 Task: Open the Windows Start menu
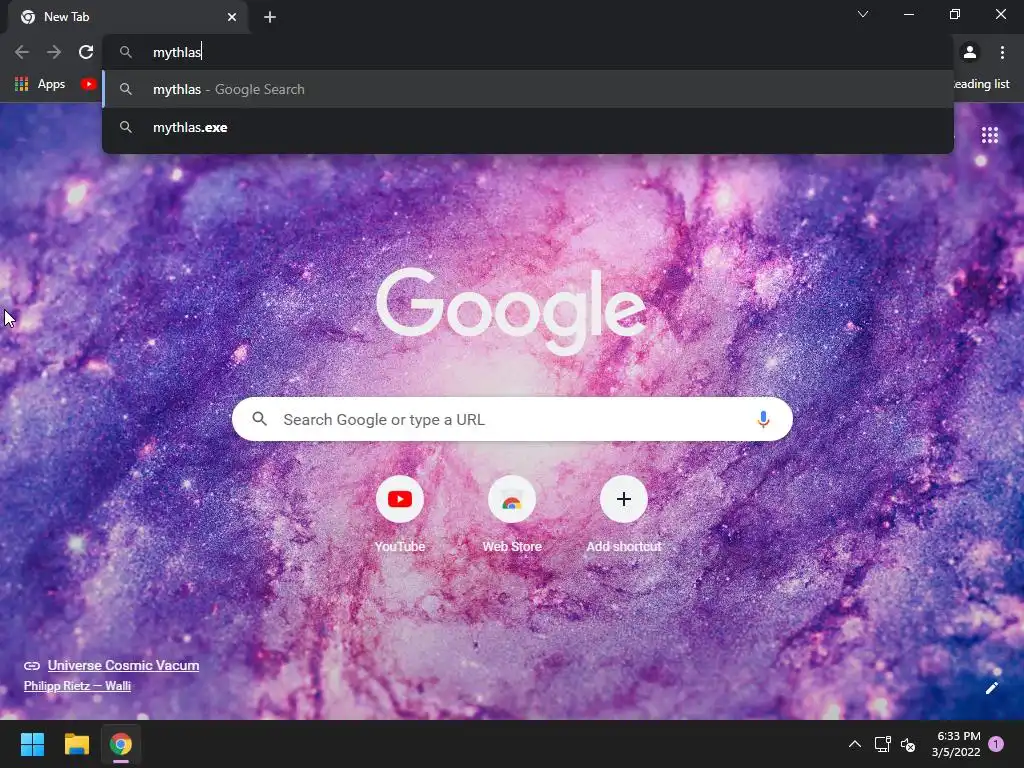(32, 744)
